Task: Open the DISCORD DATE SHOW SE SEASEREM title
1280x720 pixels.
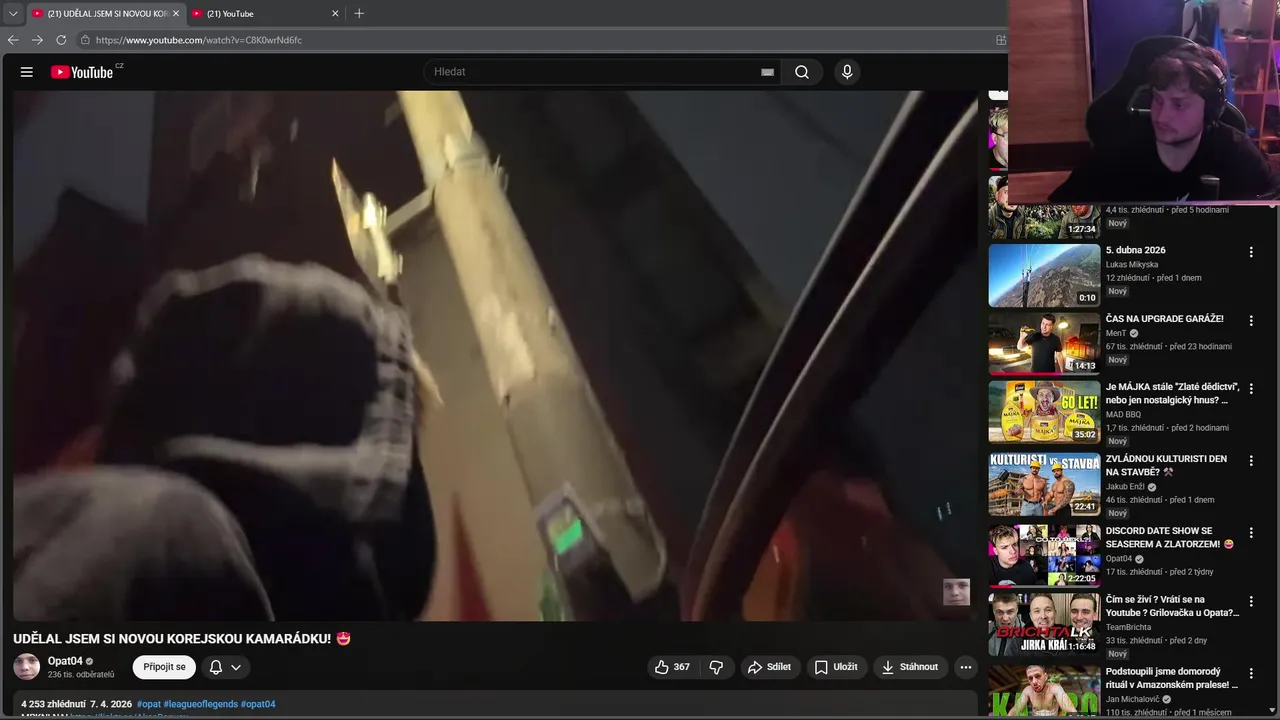Action: point(1170,537)
